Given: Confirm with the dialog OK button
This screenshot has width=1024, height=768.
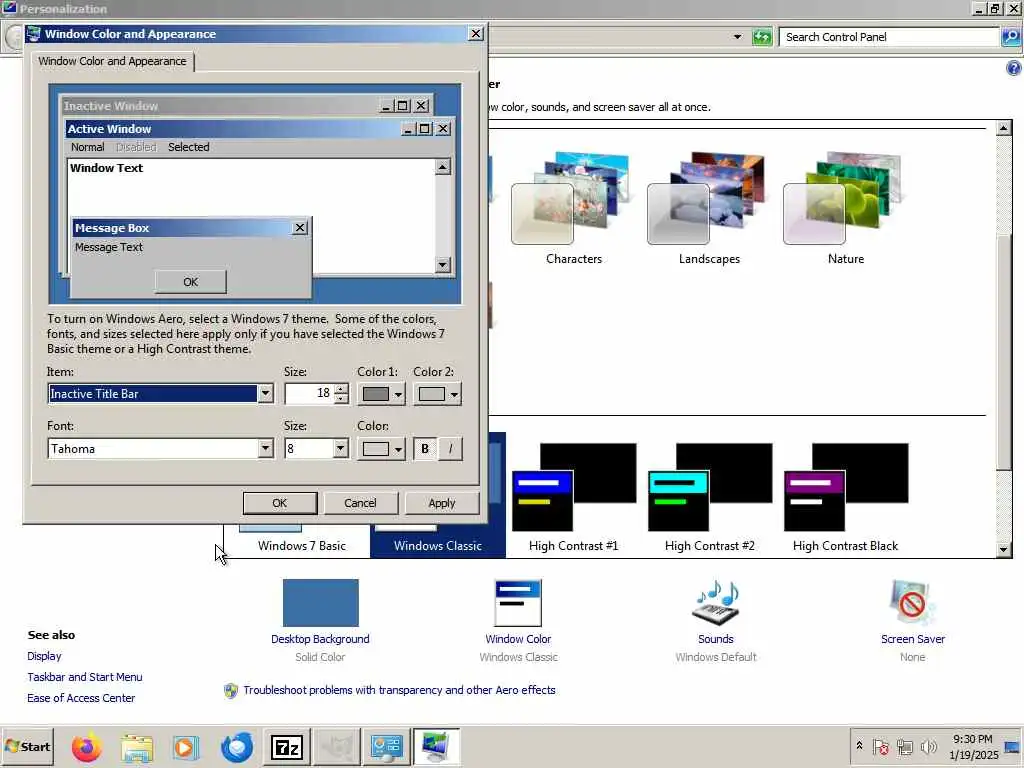Looking at the screenshot, I should point(280,503).
